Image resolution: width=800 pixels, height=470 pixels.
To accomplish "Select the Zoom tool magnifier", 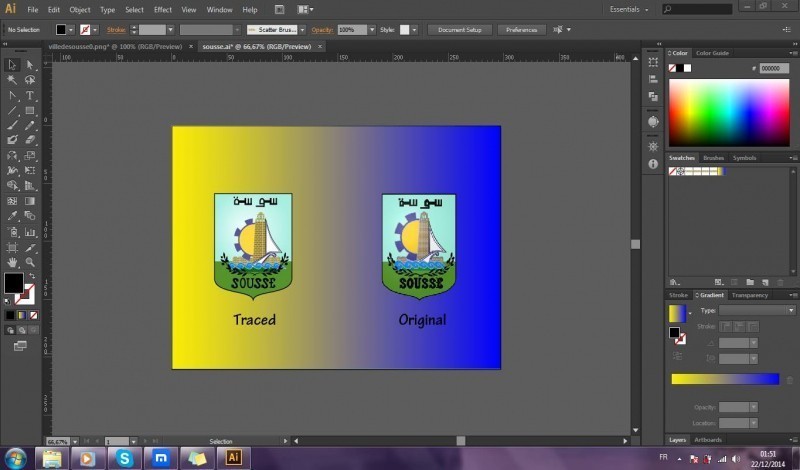I will click(30, 262).
